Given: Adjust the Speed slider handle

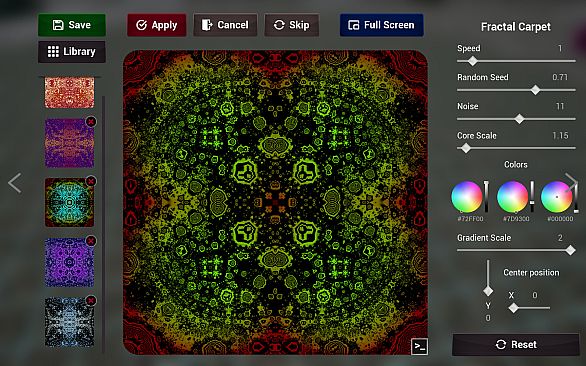Looking at the screenshot, I should [473, 61].
